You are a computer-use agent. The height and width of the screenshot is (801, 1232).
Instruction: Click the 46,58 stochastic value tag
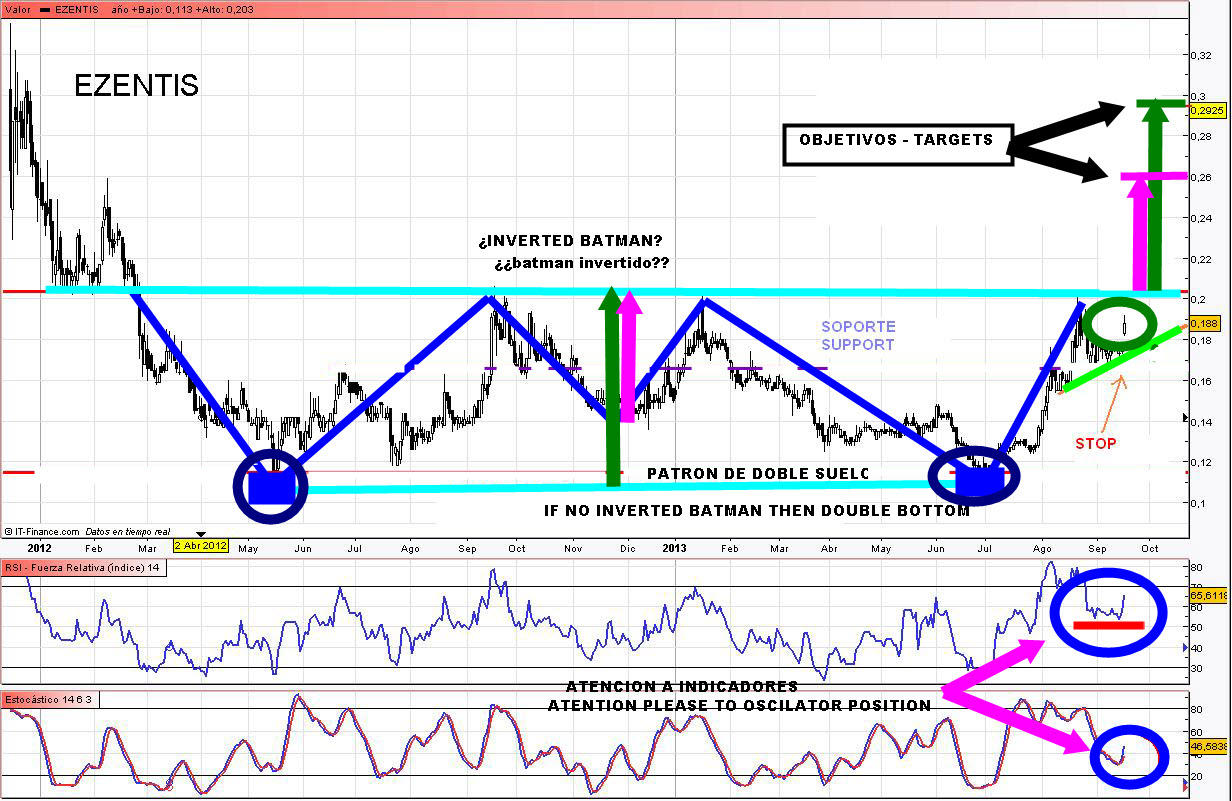pyautogui.click(x=1208, y=745)
